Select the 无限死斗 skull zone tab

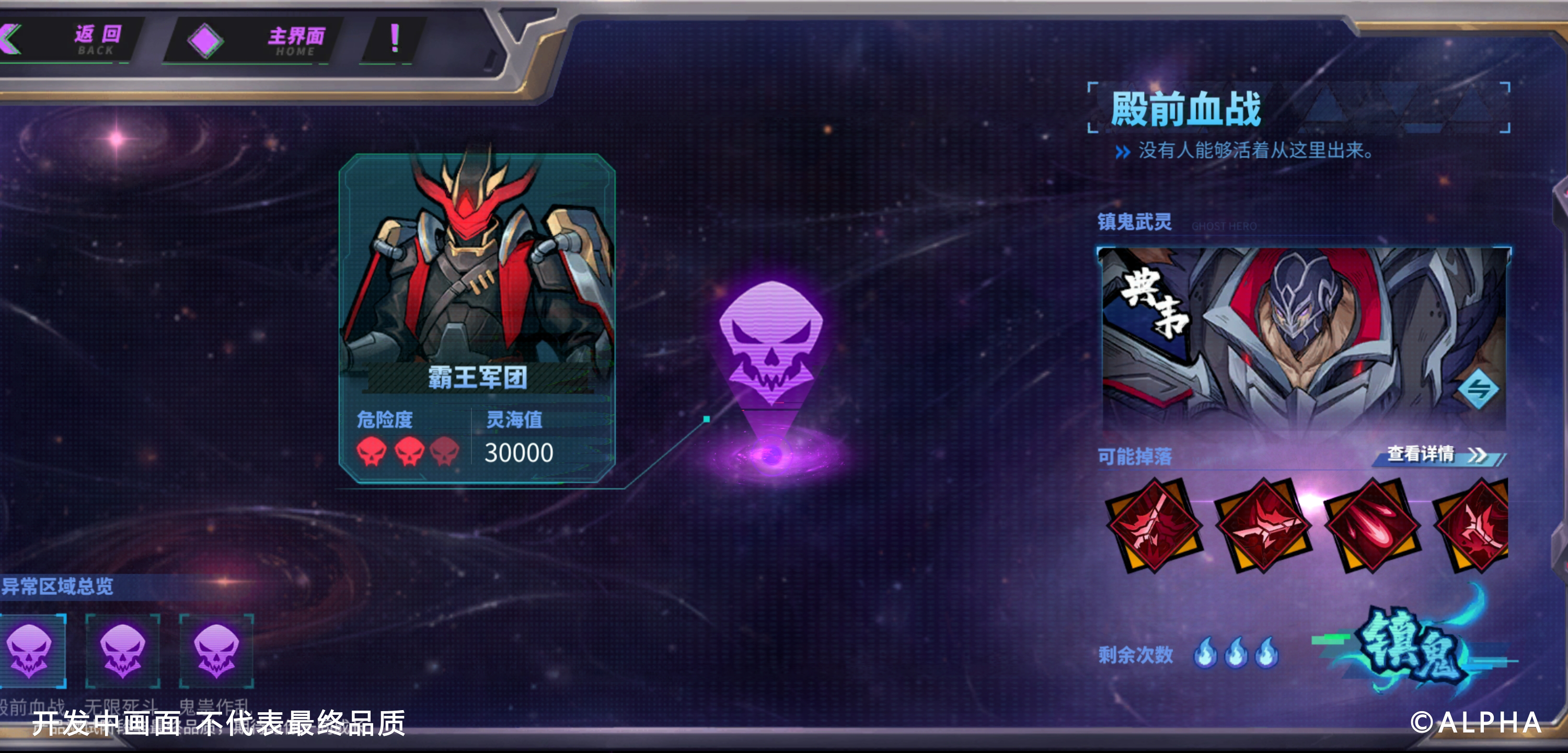[x=122, y=651]
